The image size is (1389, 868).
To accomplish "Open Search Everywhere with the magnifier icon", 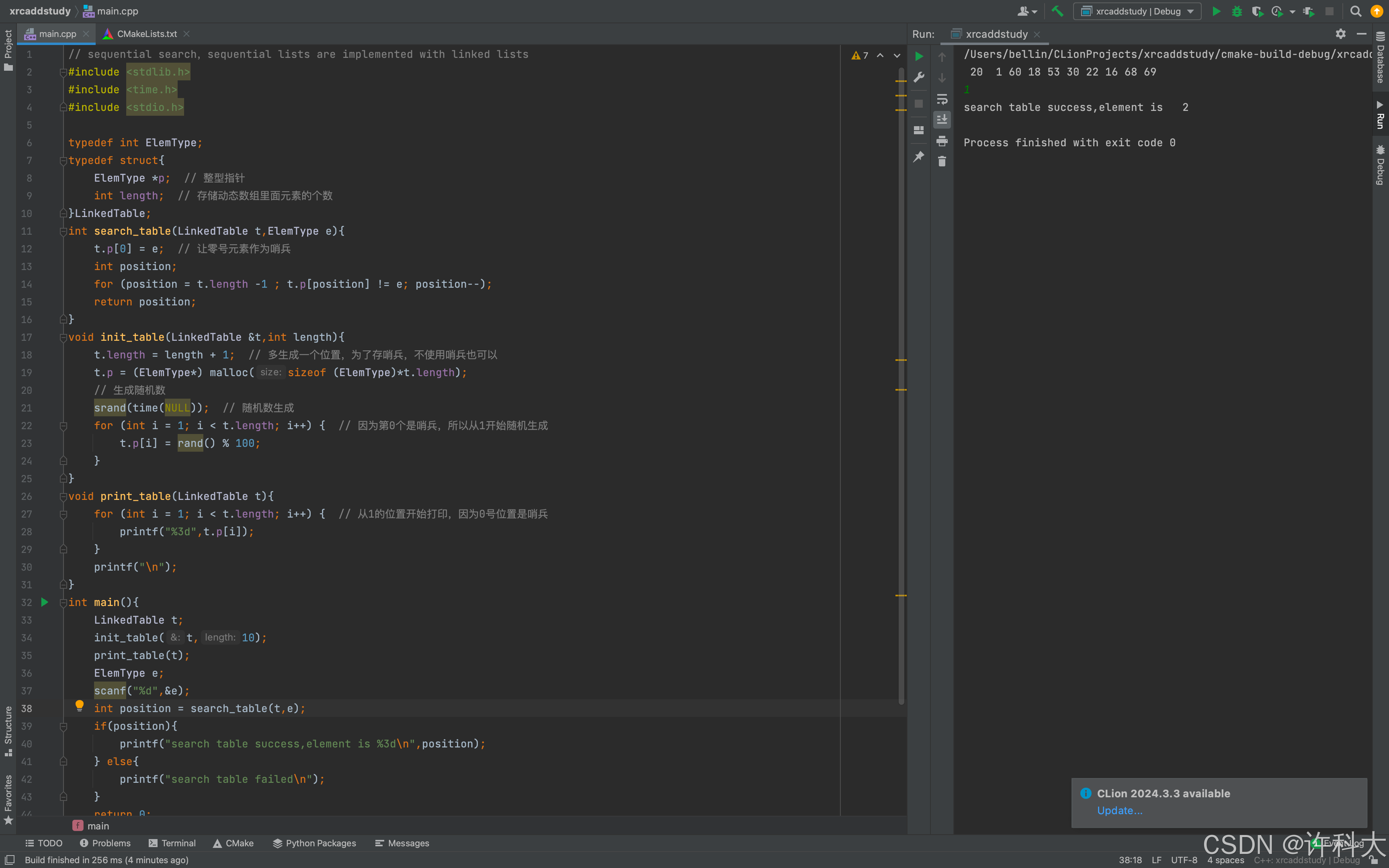I will 1356,11.
